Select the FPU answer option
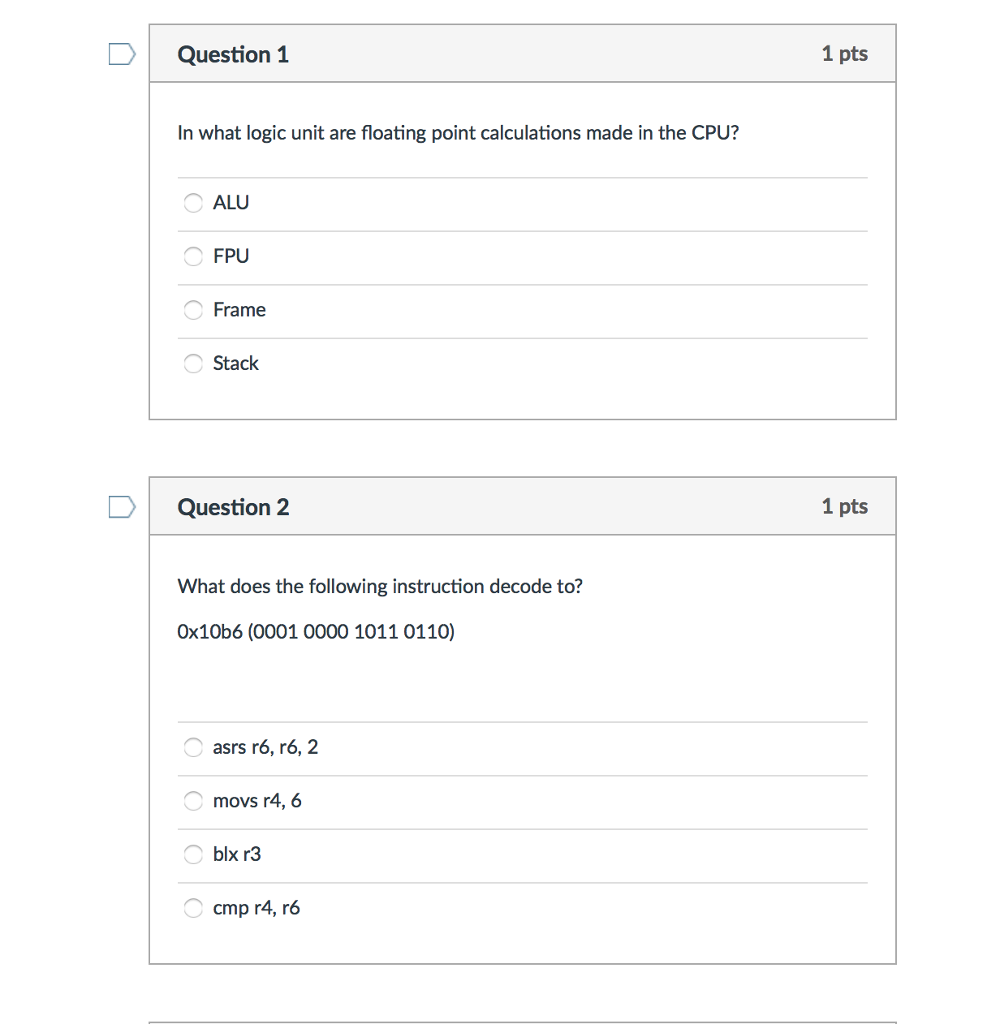 point(193,256)
